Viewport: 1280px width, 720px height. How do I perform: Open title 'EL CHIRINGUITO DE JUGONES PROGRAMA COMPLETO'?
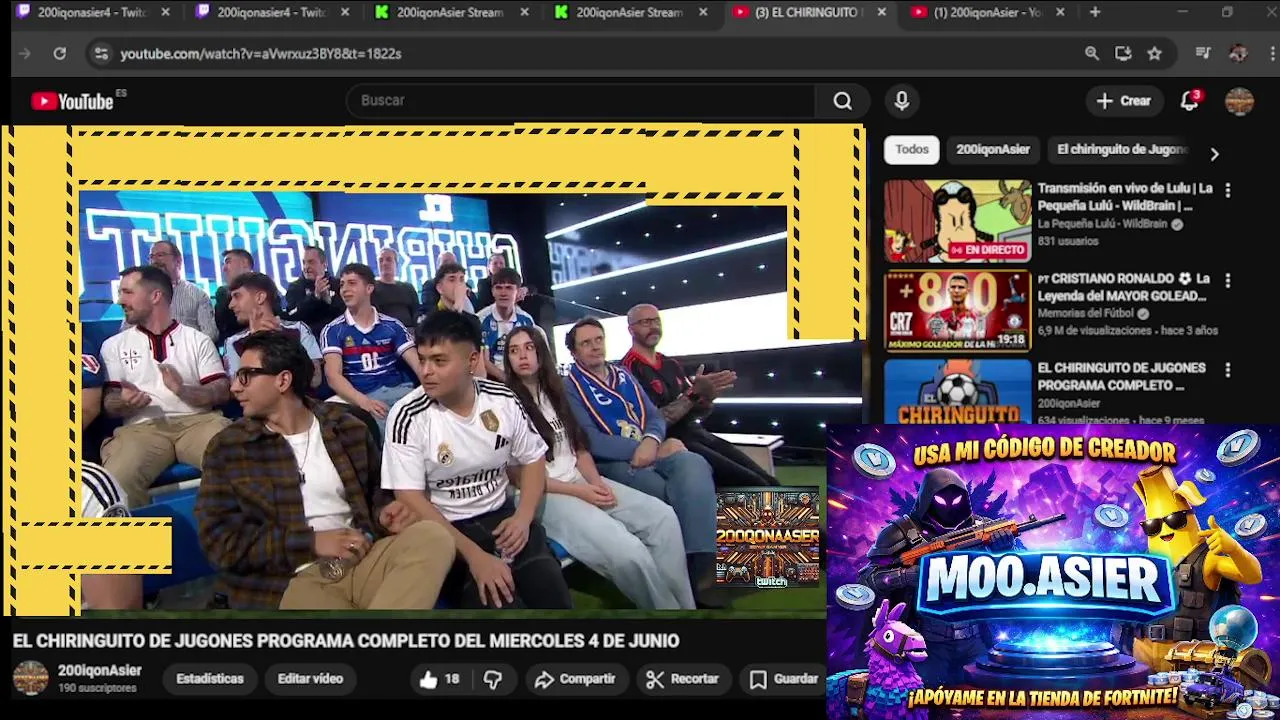[1121, 377]
